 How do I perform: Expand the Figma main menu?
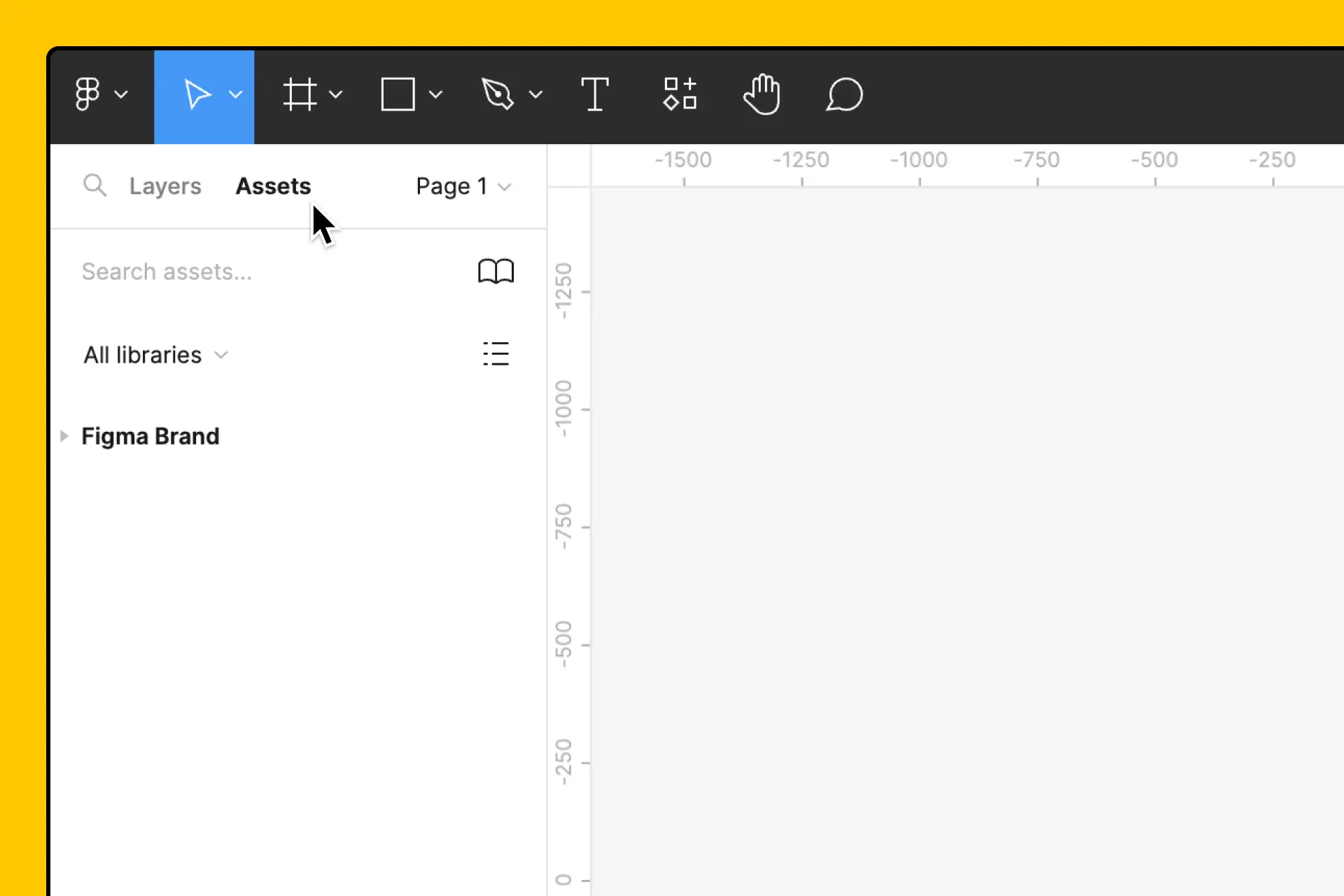tap(99, 94)
